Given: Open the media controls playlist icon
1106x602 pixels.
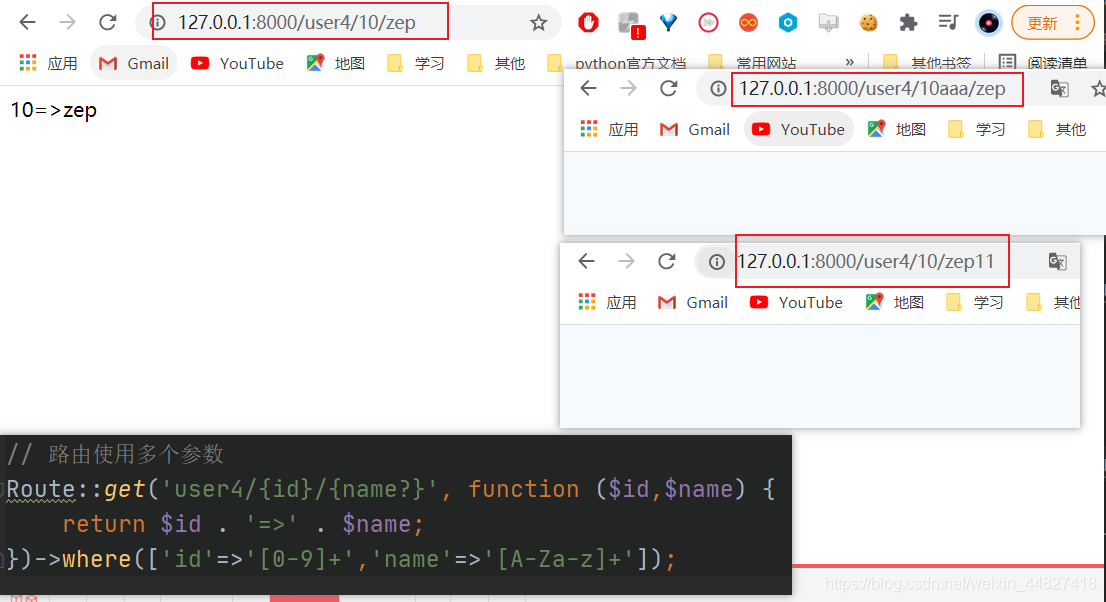Looking at the screenshot, I should click(x=949, y=23).
